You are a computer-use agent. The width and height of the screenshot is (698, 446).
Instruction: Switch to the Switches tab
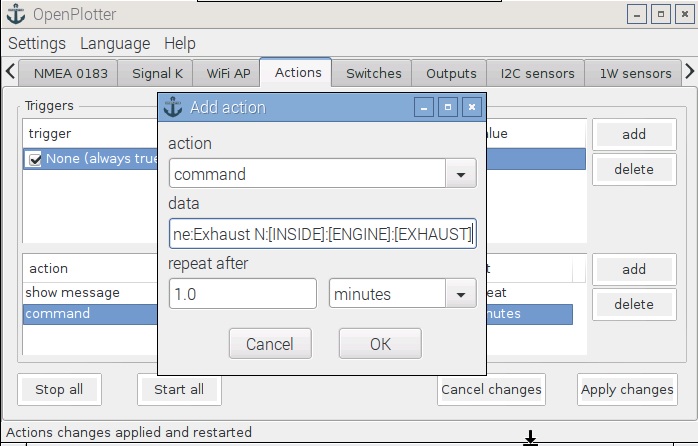(x=373, y=73)
